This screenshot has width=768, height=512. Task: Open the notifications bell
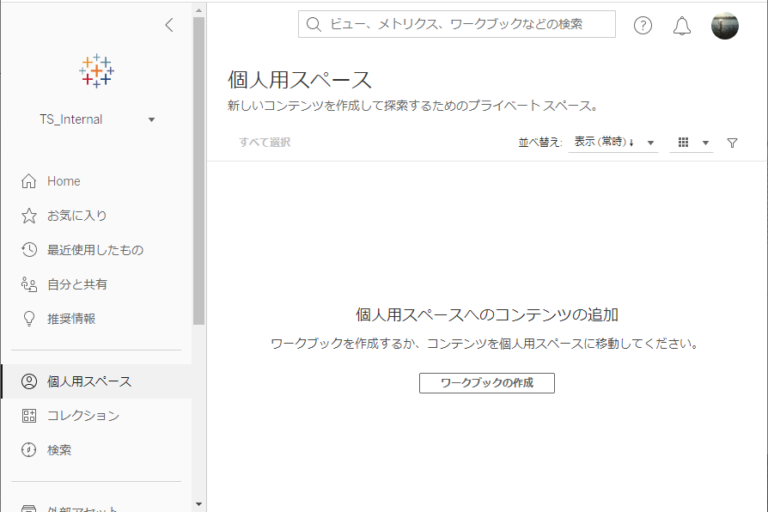tap(682, 26)
